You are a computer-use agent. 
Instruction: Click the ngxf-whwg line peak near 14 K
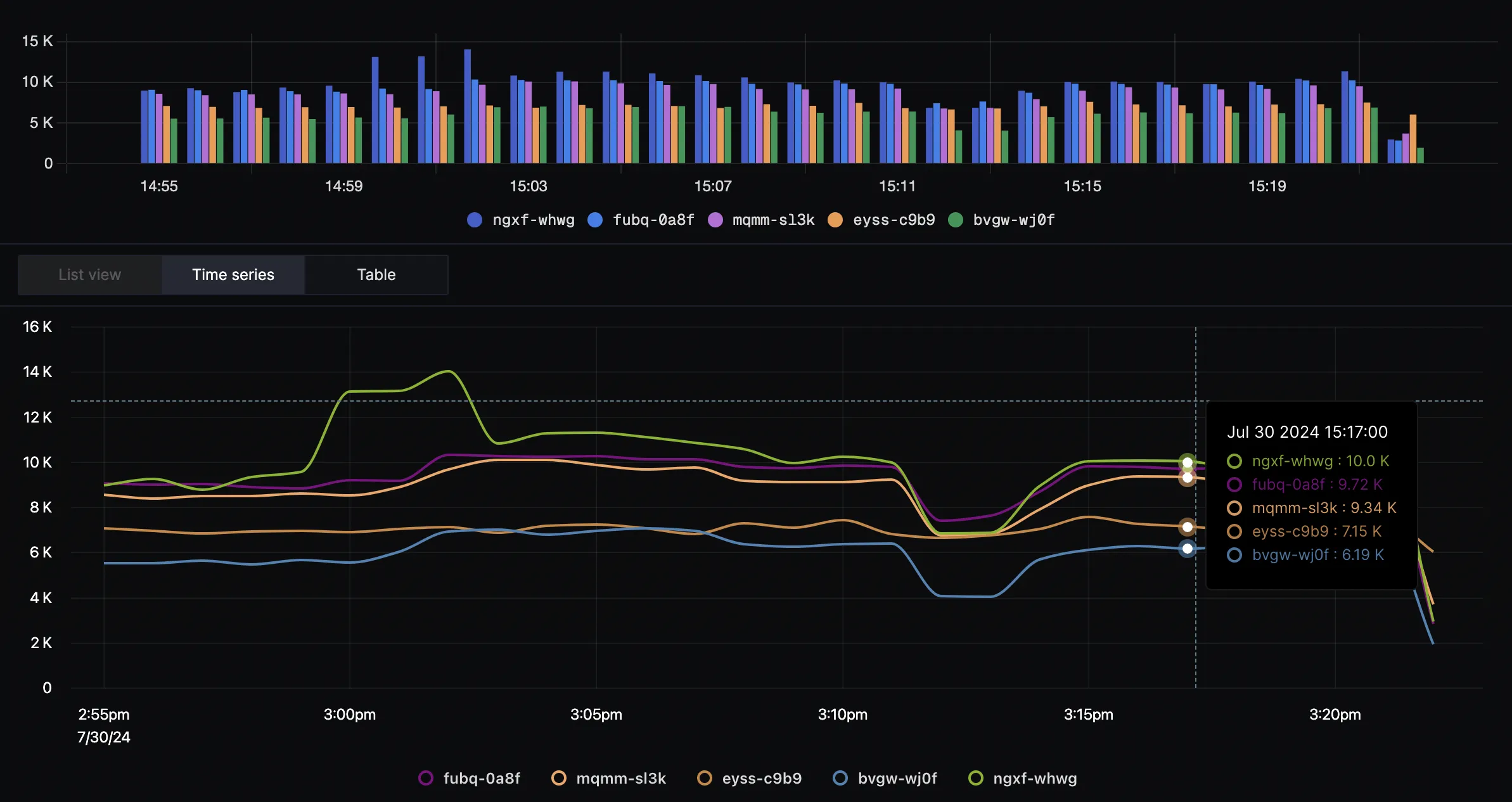[x=449, y=371]
